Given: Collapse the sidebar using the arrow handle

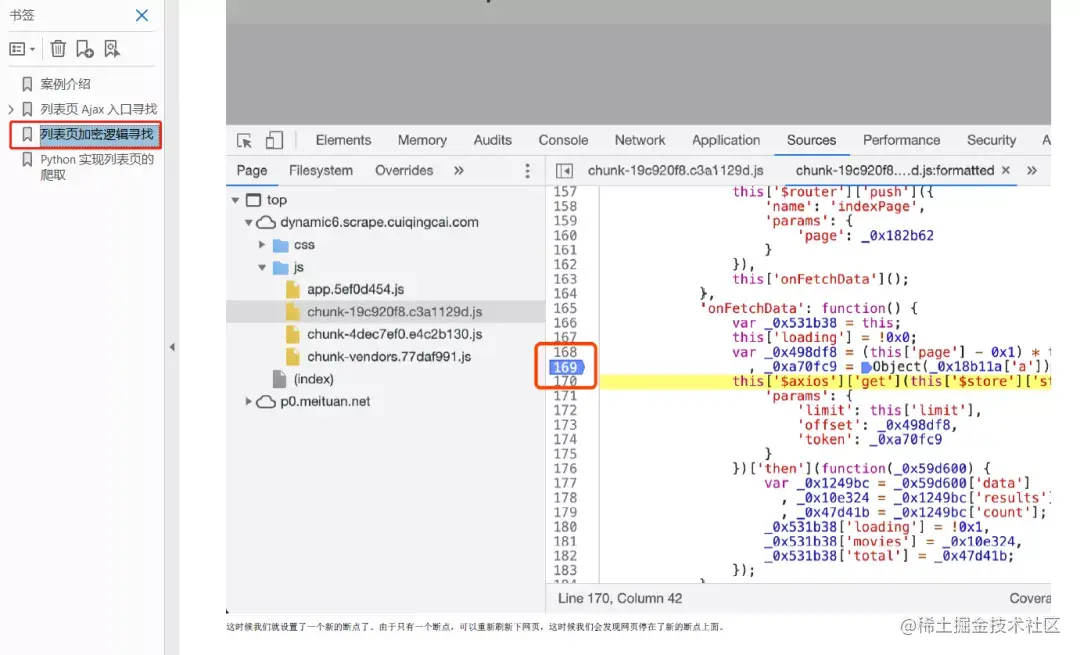Looking at the screenshot, I should point(172,347).
